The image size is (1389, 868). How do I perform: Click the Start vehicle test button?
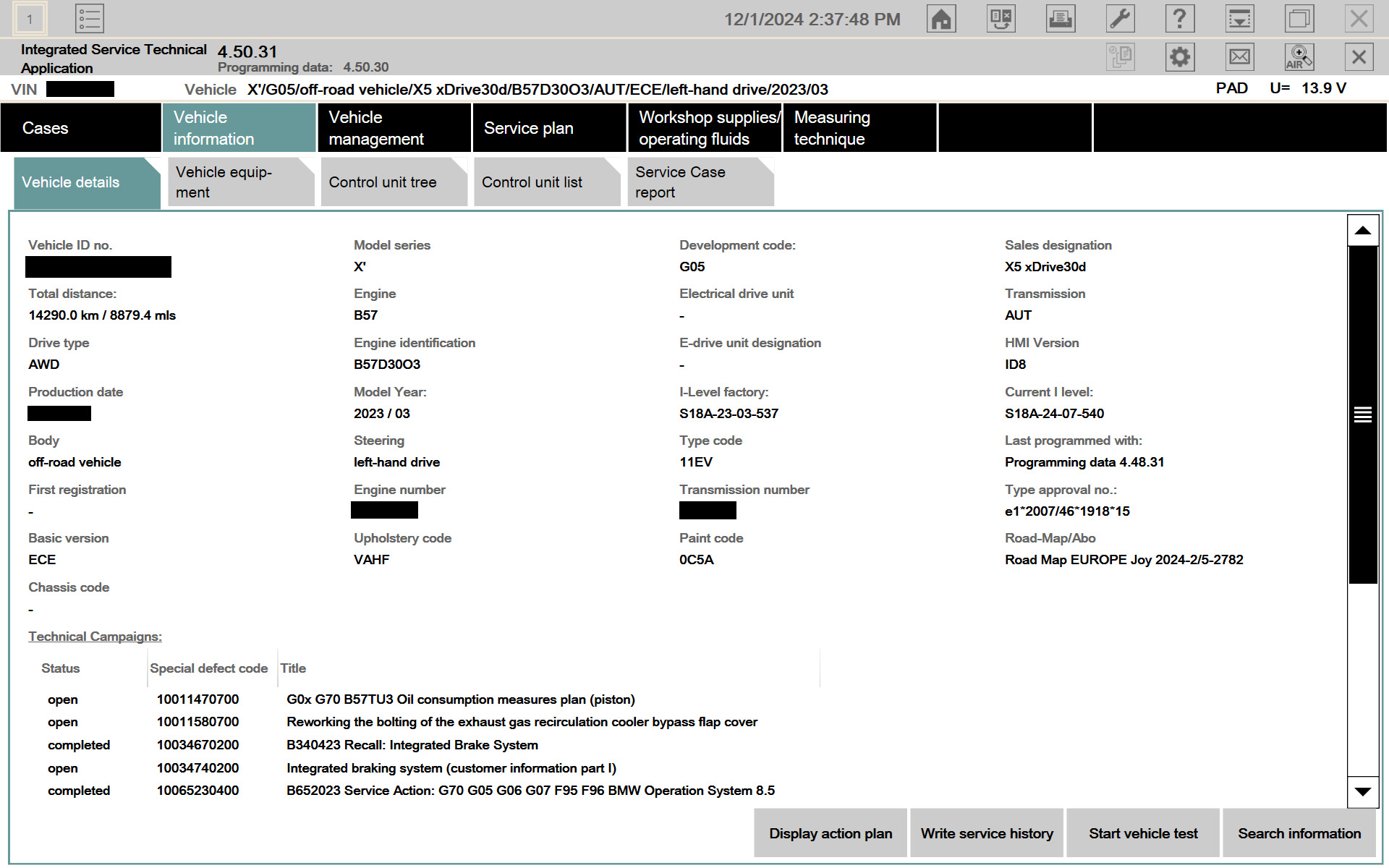point(1143,833)
